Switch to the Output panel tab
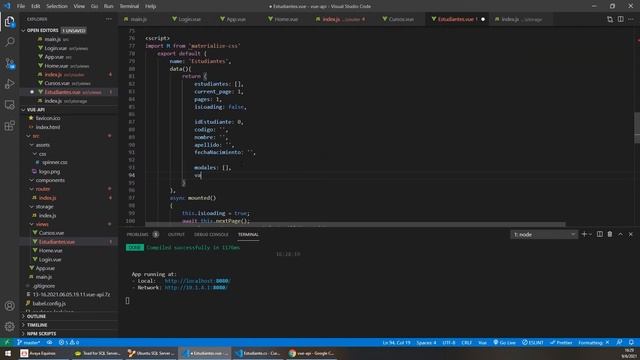The width and height of the screenshot is (640, 360). point(176,234)
